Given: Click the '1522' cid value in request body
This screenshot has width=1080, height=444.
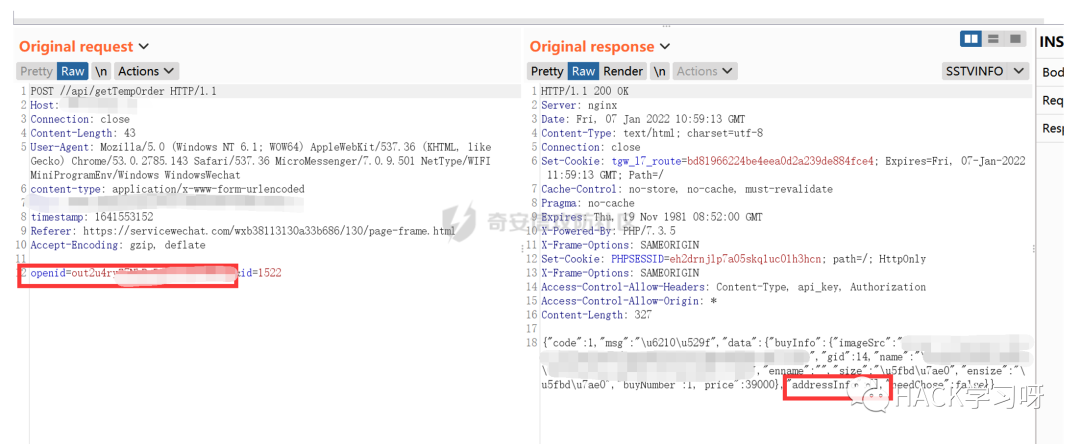Looking at the screenshot, I should click(x=269, y=273).
